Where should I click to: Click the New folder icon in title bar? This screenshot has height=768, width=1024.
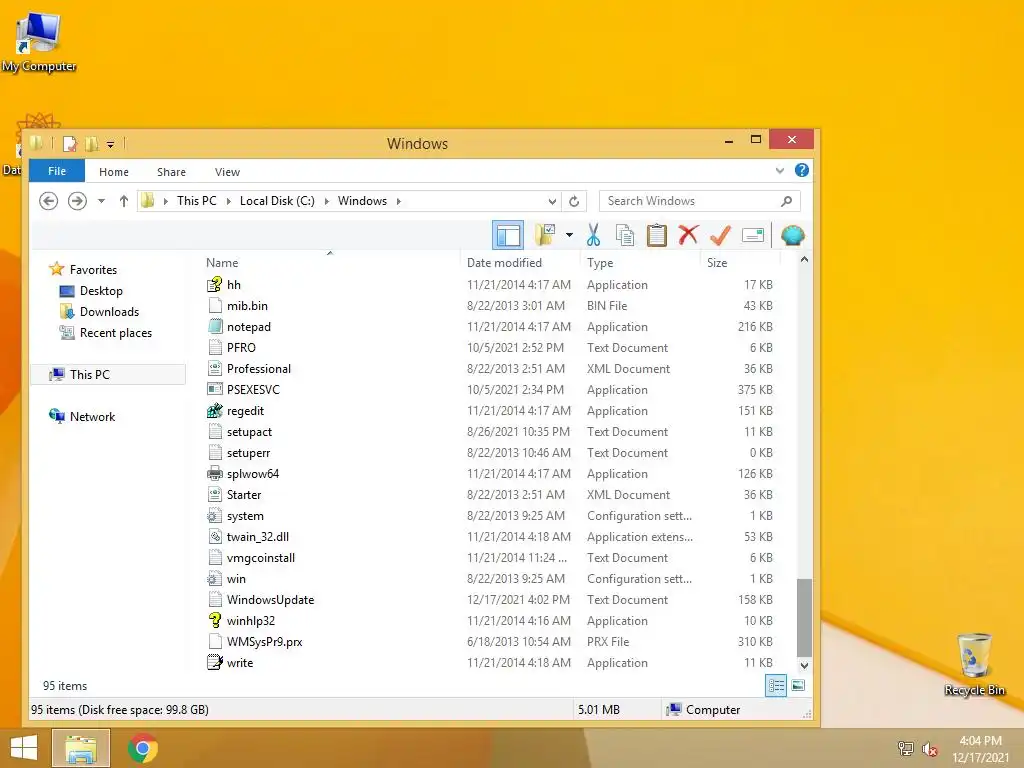(x=91, y=144)
